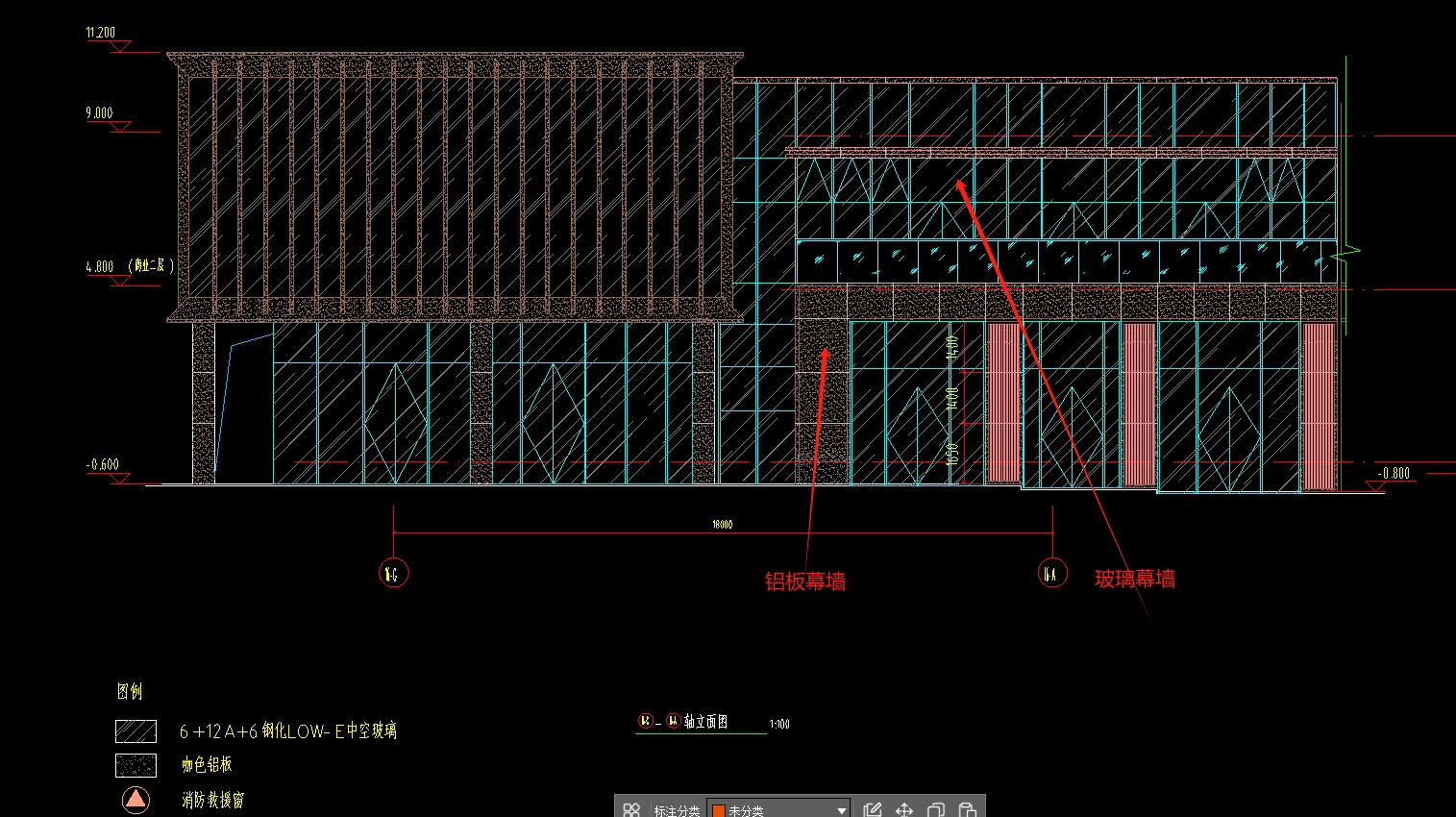Click the left grid axis bubble below the dimension line
This screenshot has height=817, width=1456.
(x=393, y=574)
